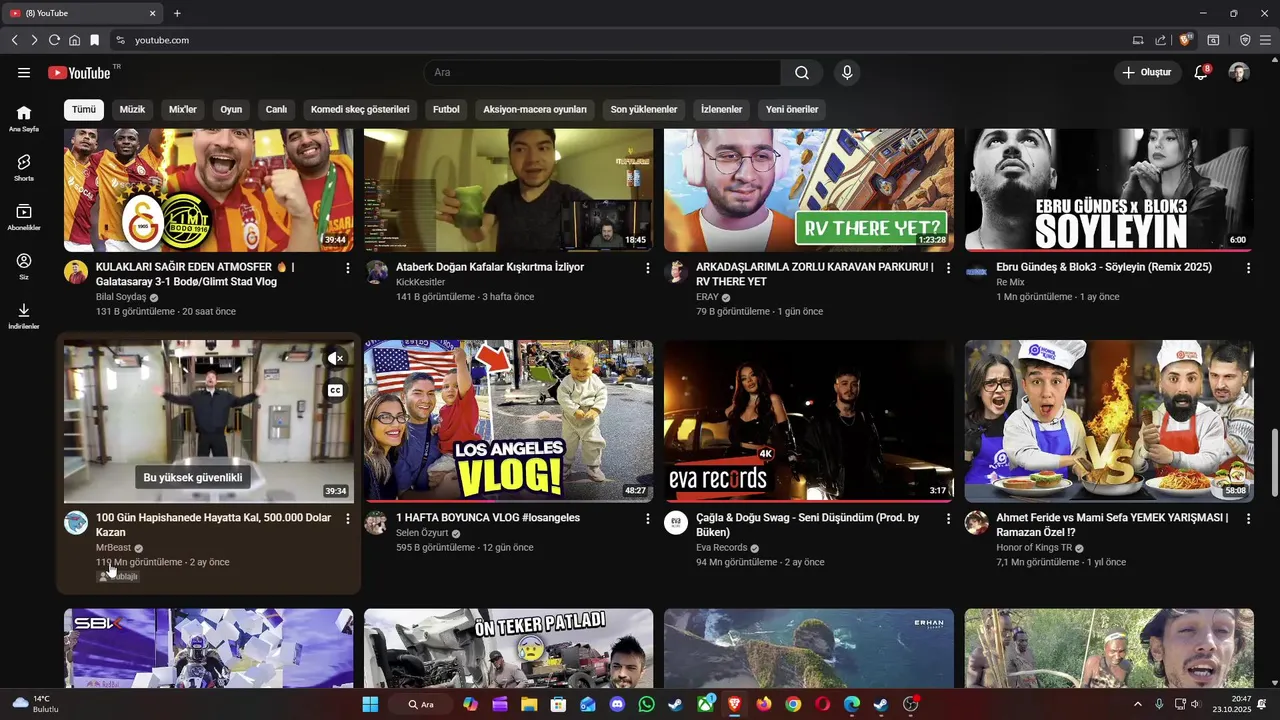Start voice search with the microphone
1280x720 pixels.
[847, 72]
